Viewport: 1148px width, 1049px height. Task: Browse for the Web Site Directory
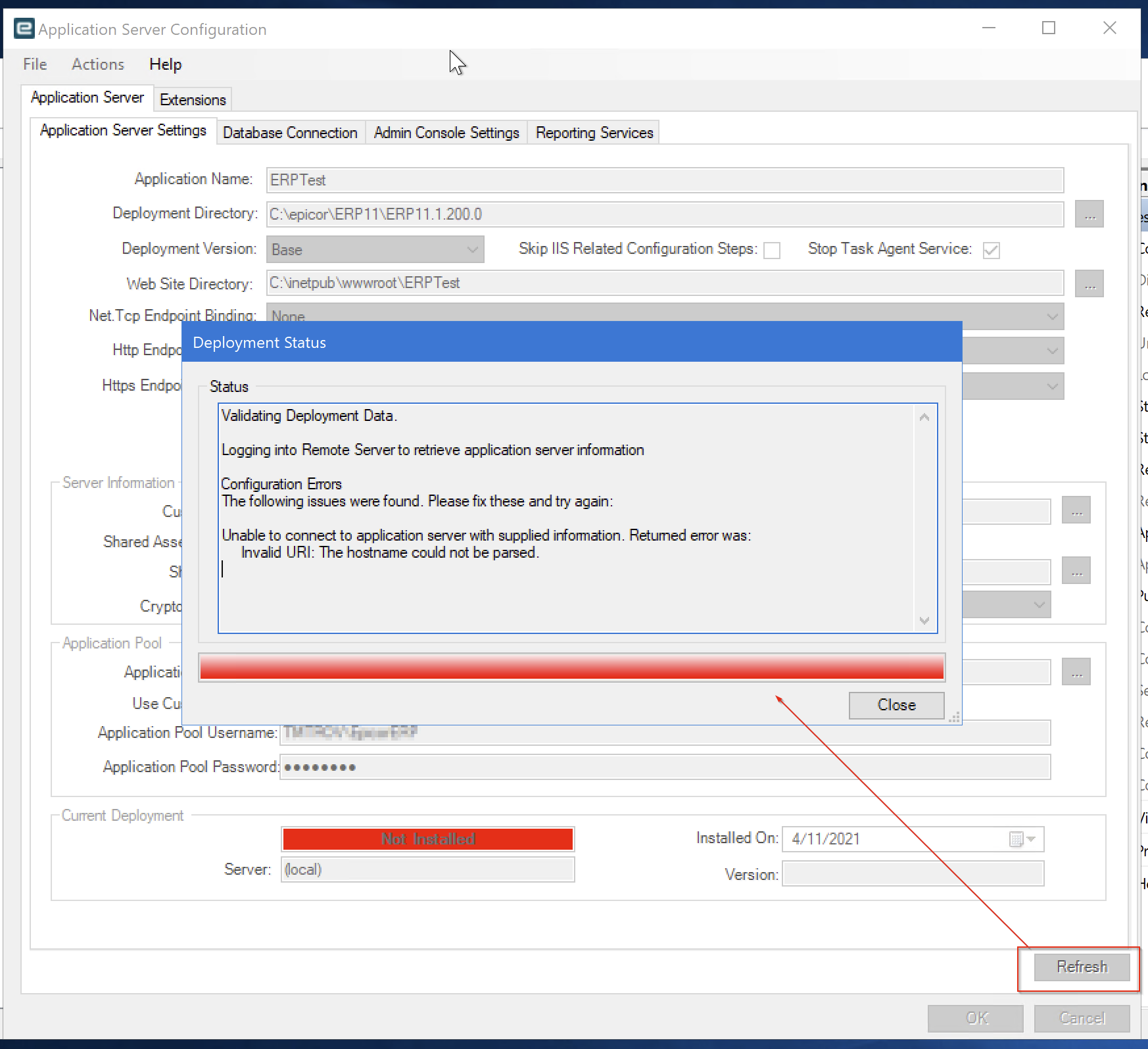(x=1089, y=283)
